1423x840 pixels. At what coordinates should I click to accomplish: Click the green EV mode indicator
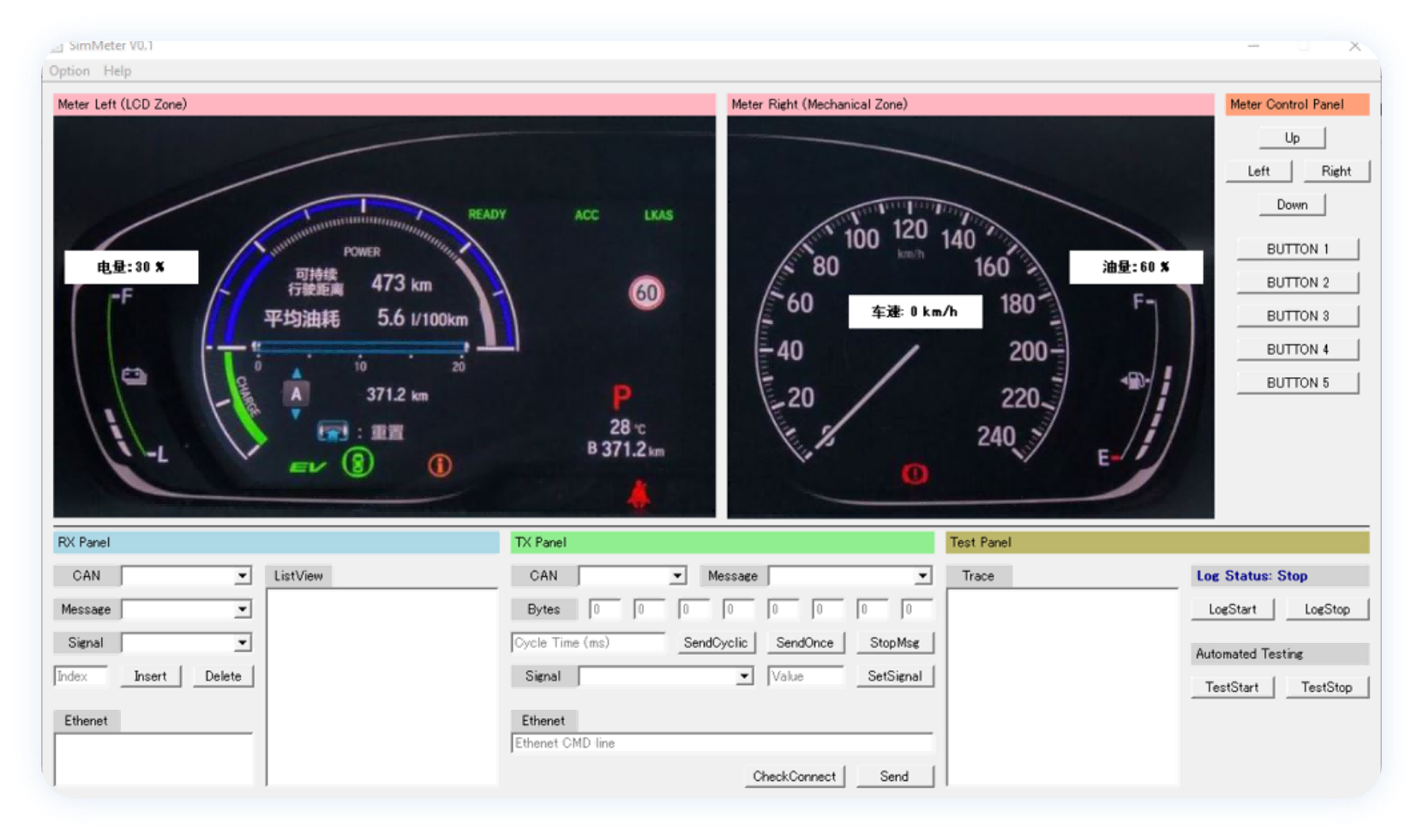[x=308, y=467]
